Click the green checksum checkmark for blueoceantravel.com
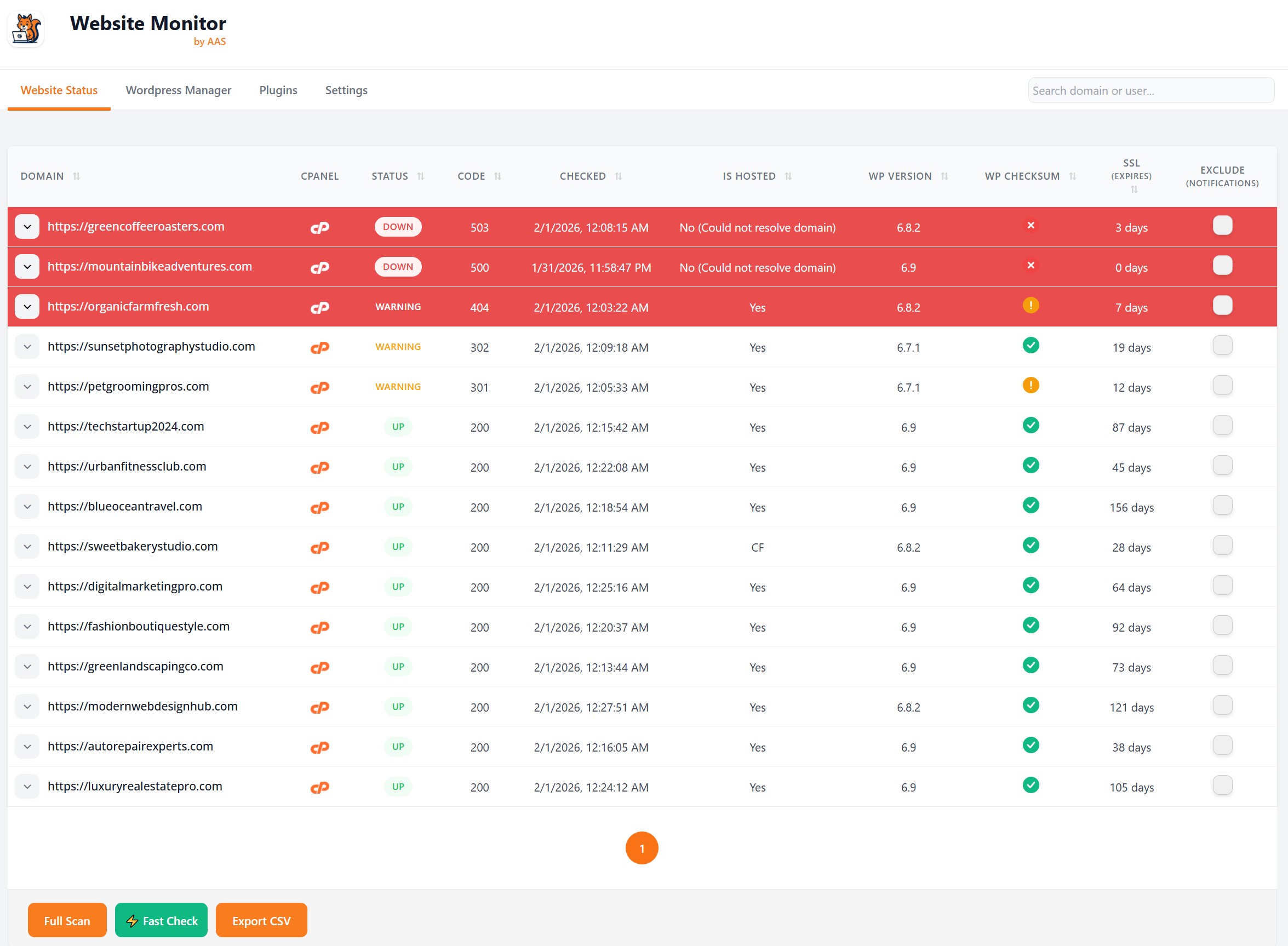 (x=1031, y=506)
